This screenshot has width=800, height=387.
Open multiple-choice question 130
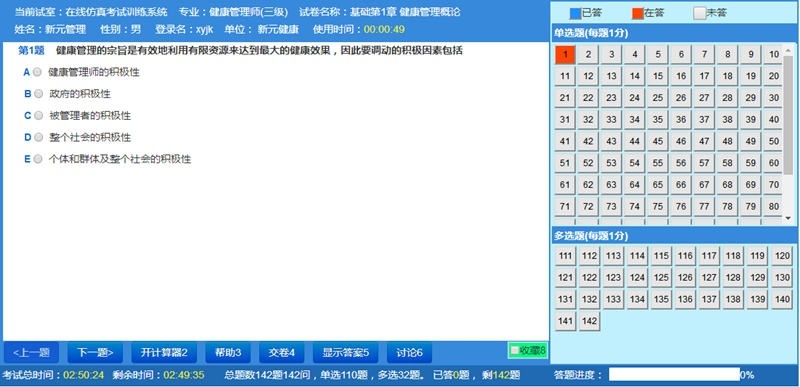point(782,278)
